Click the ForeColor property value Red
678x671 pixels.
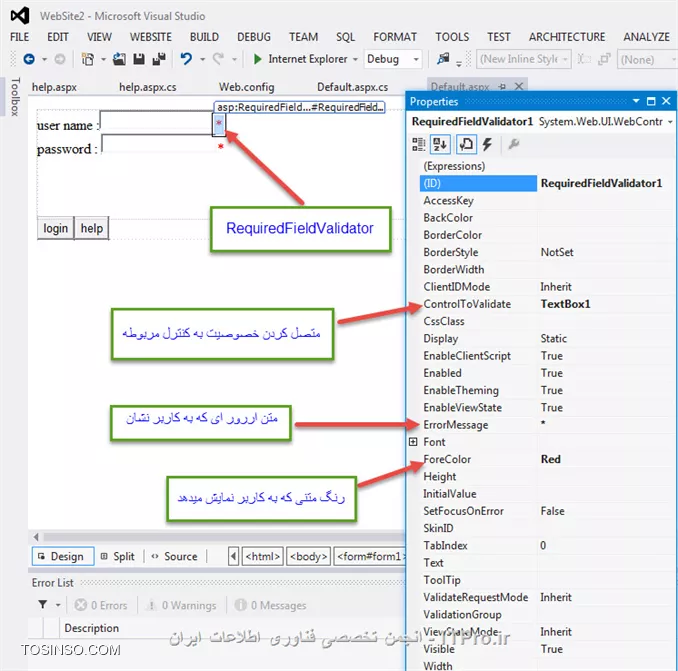point(550,459)
